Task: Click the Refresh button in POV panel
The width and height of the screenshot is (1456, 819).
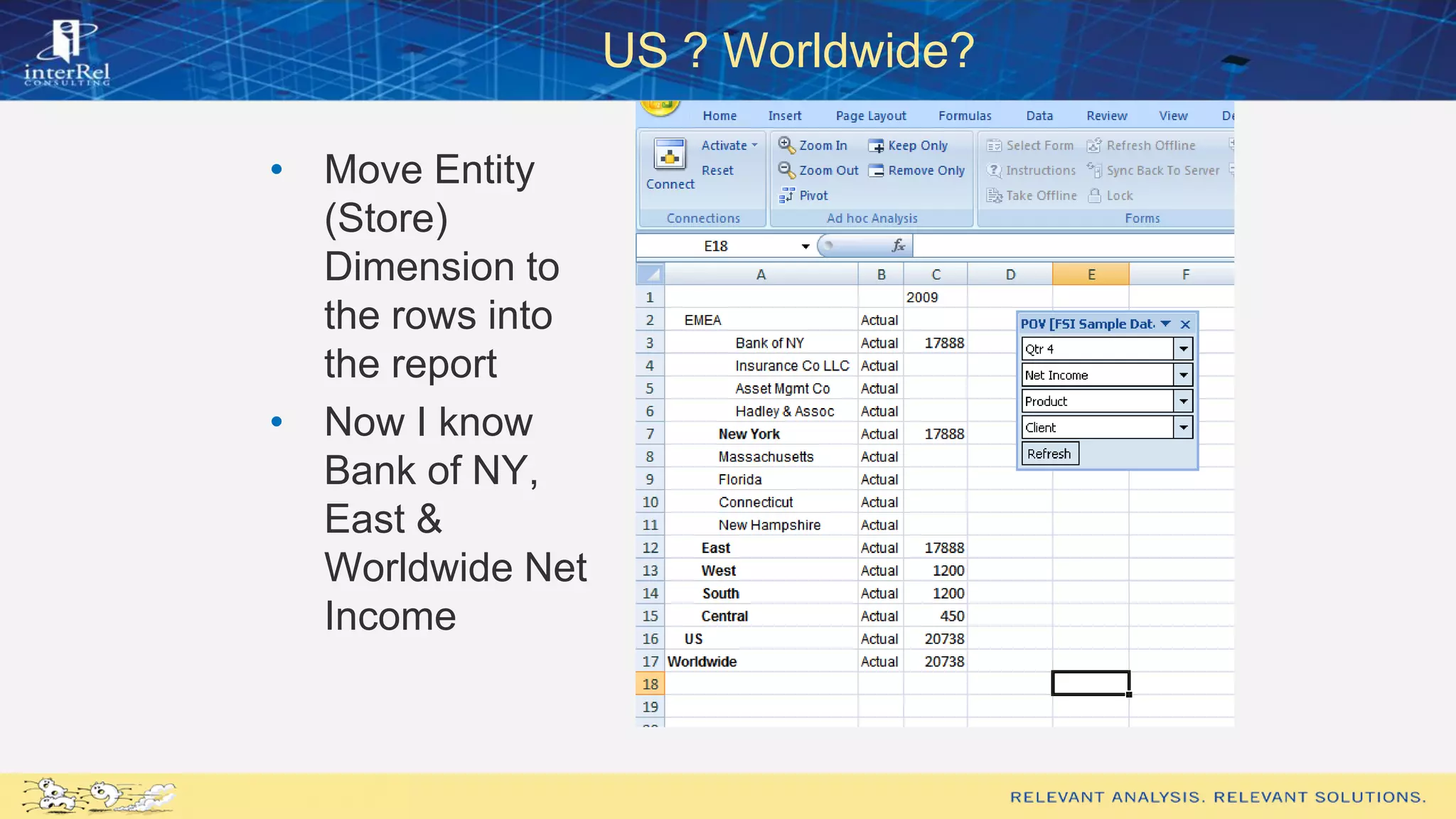Action: [x=1050, y=454]
